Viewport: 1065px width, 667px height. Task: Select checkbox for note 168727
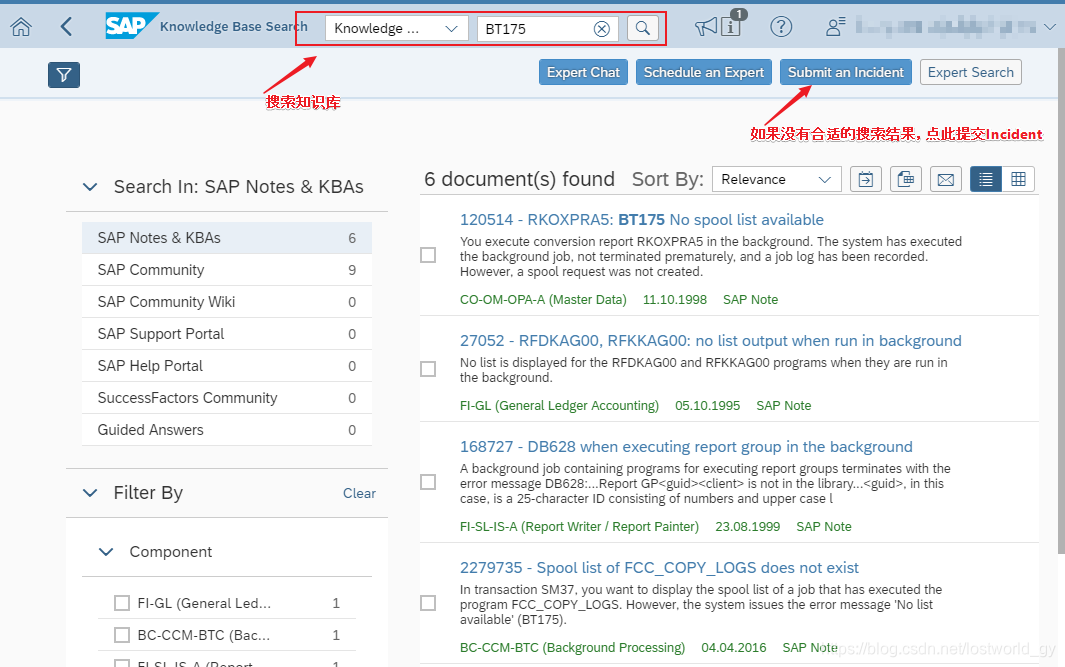click(428, 482)
